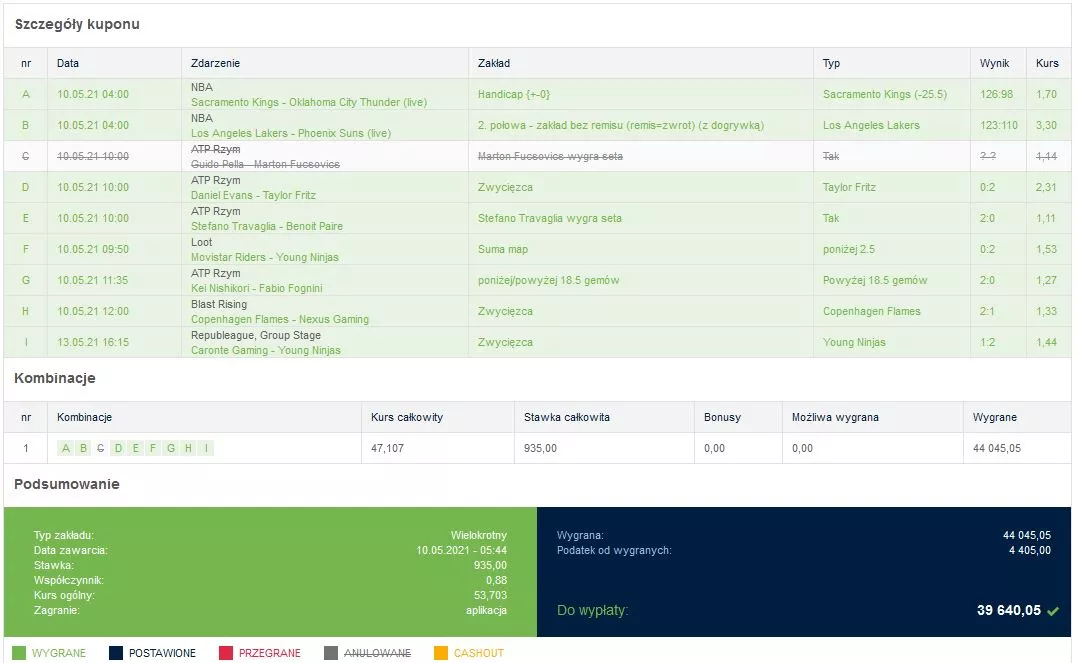Click the green checkmark beside payout amount

pyautogui.click(x=1052, y=611)
